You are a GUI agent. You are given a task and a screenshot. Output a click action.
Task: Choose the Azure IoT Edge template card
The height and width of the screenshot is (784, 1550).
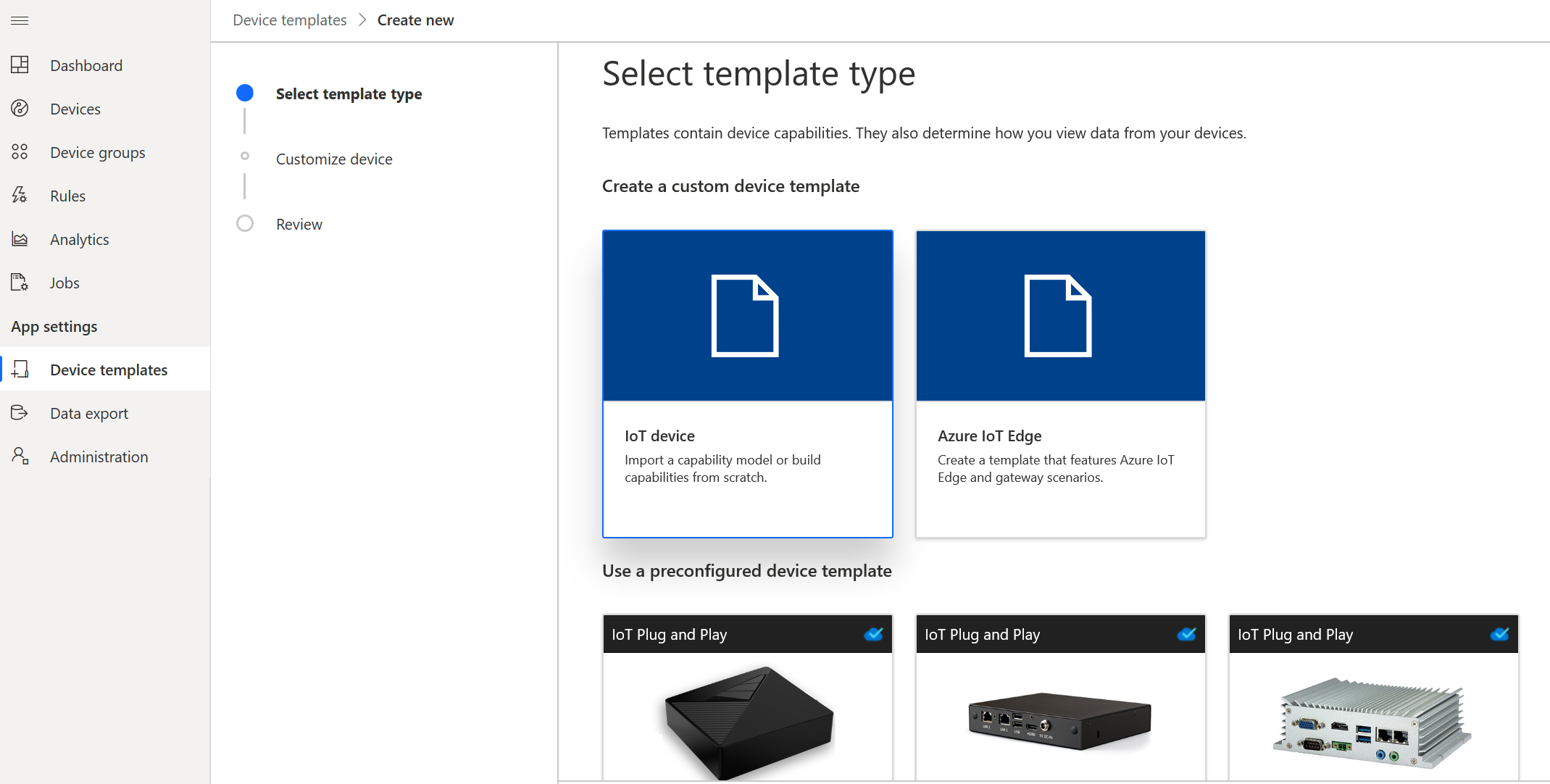[1060, 384]
